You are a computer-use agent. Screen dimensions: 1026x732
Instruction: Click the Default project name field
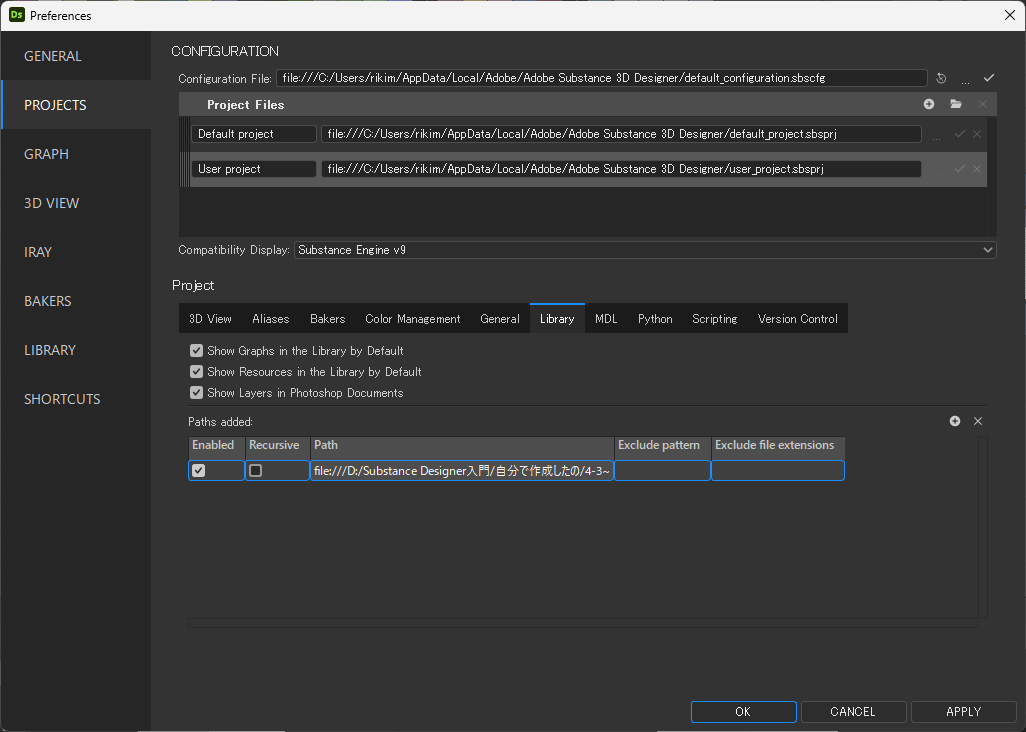pos(254,133)
